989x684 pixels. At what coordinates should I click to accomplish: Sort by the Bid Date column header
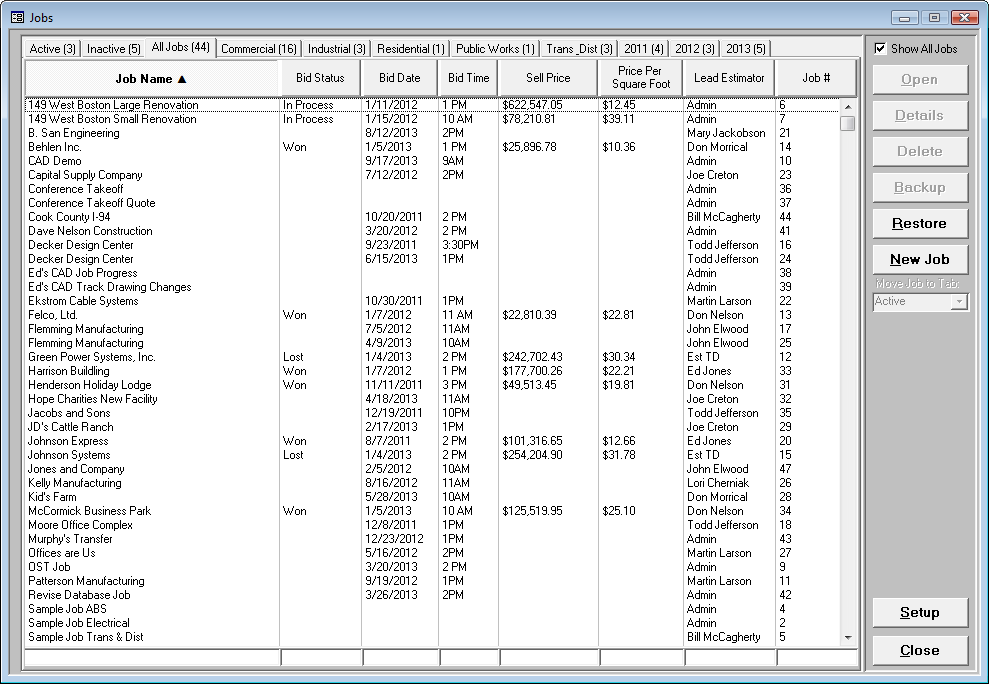[x=400, y=78]
